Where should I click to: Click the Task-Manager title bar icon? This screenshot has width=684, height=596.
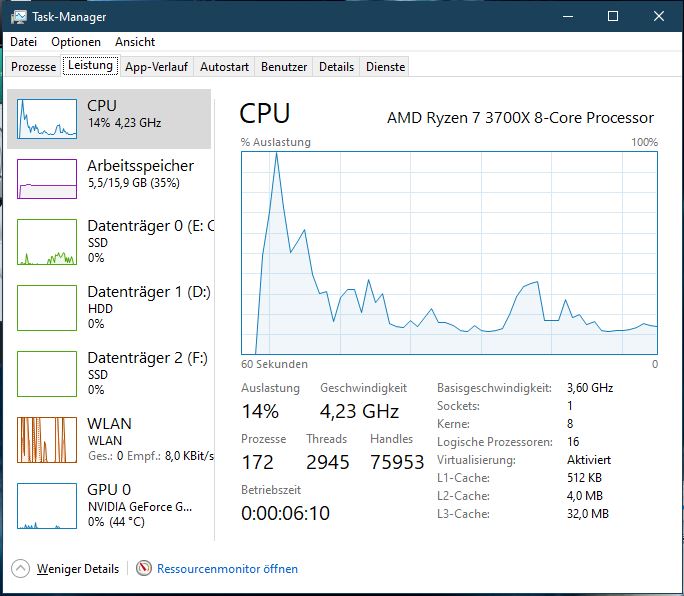tap(19, 17)
